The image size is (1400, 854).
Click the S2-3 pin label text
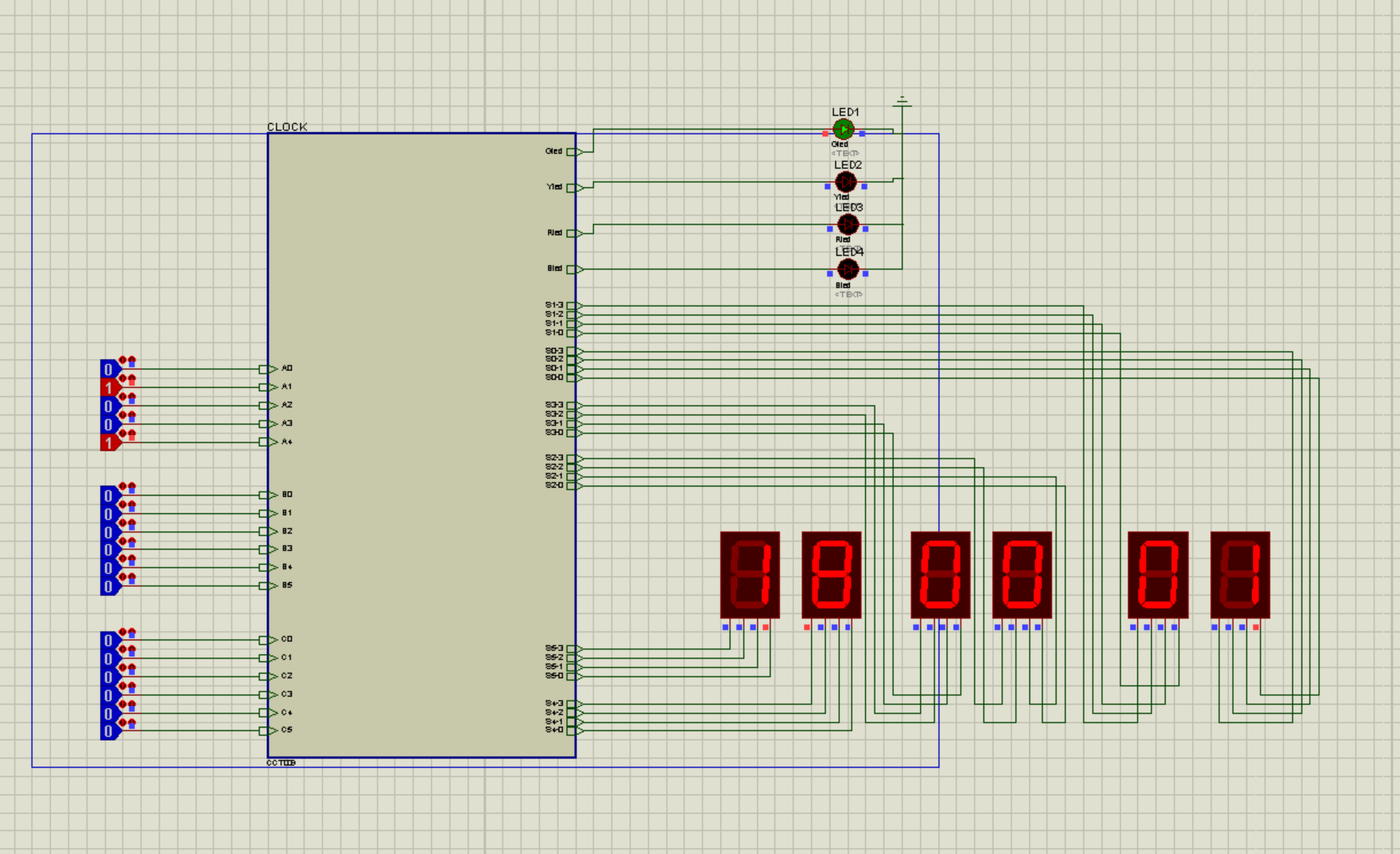point(554,458)
